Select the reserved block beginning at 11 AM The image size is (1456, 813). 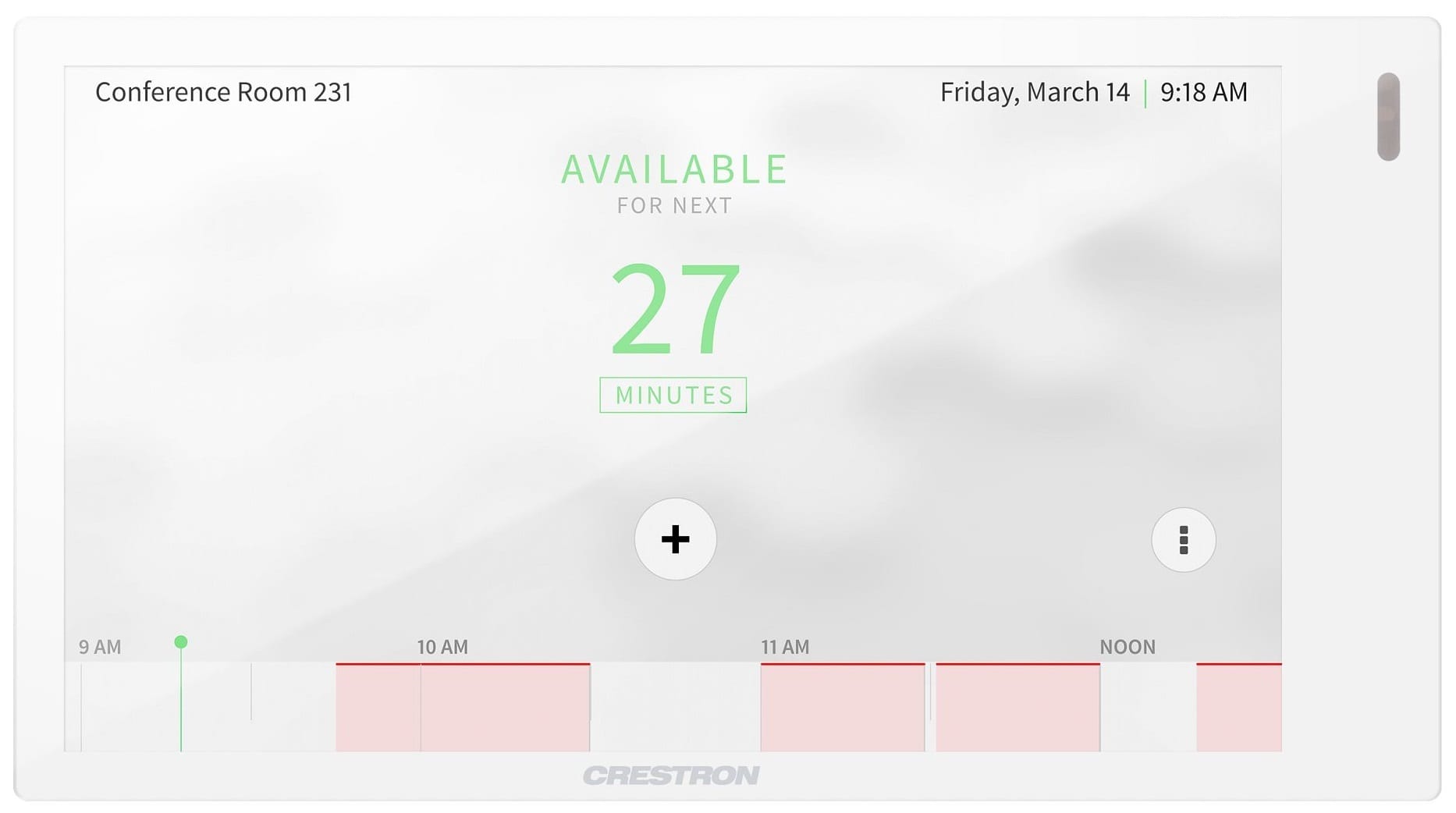[x=843, y=708]
